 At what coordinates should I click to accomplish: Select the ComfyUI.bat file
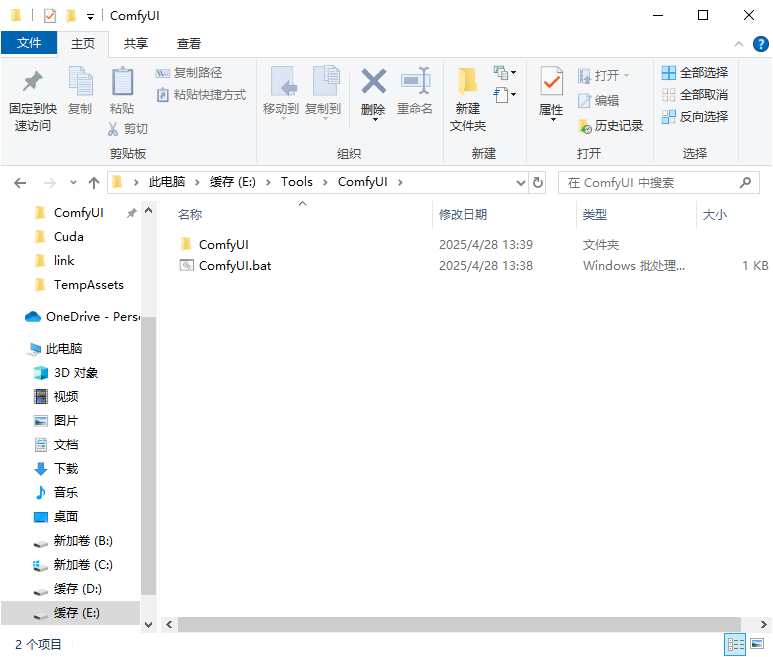[x=235, y=266]
